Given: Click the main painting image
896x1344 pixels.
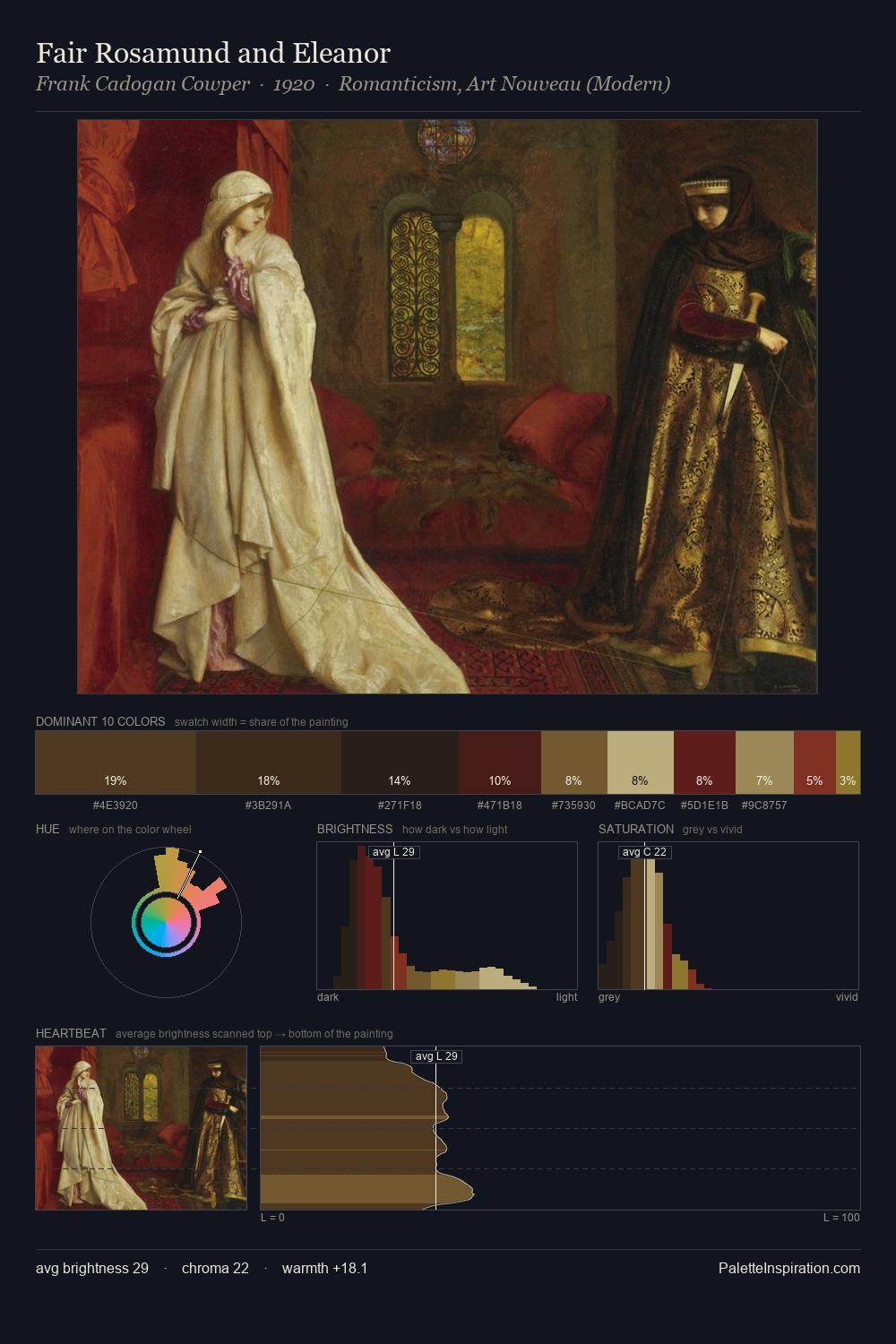Looking at the screenshot, I should tap(447, 407).
